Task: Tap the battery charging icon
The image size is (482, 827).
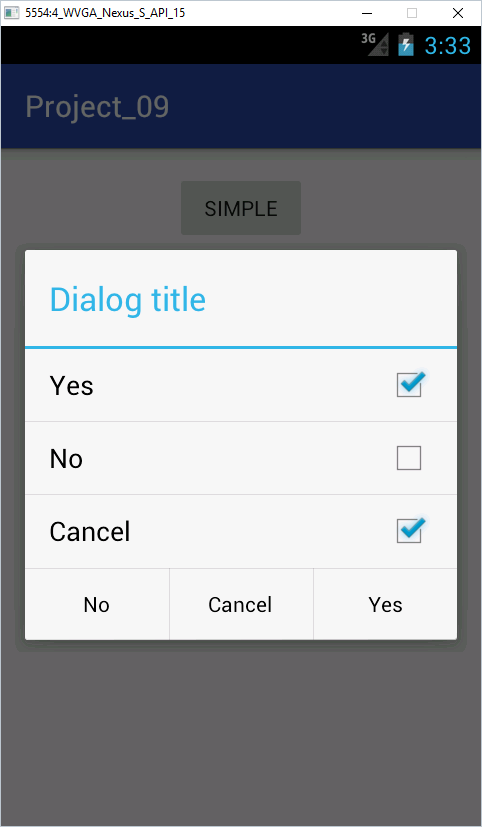Action: pos(406,45)
